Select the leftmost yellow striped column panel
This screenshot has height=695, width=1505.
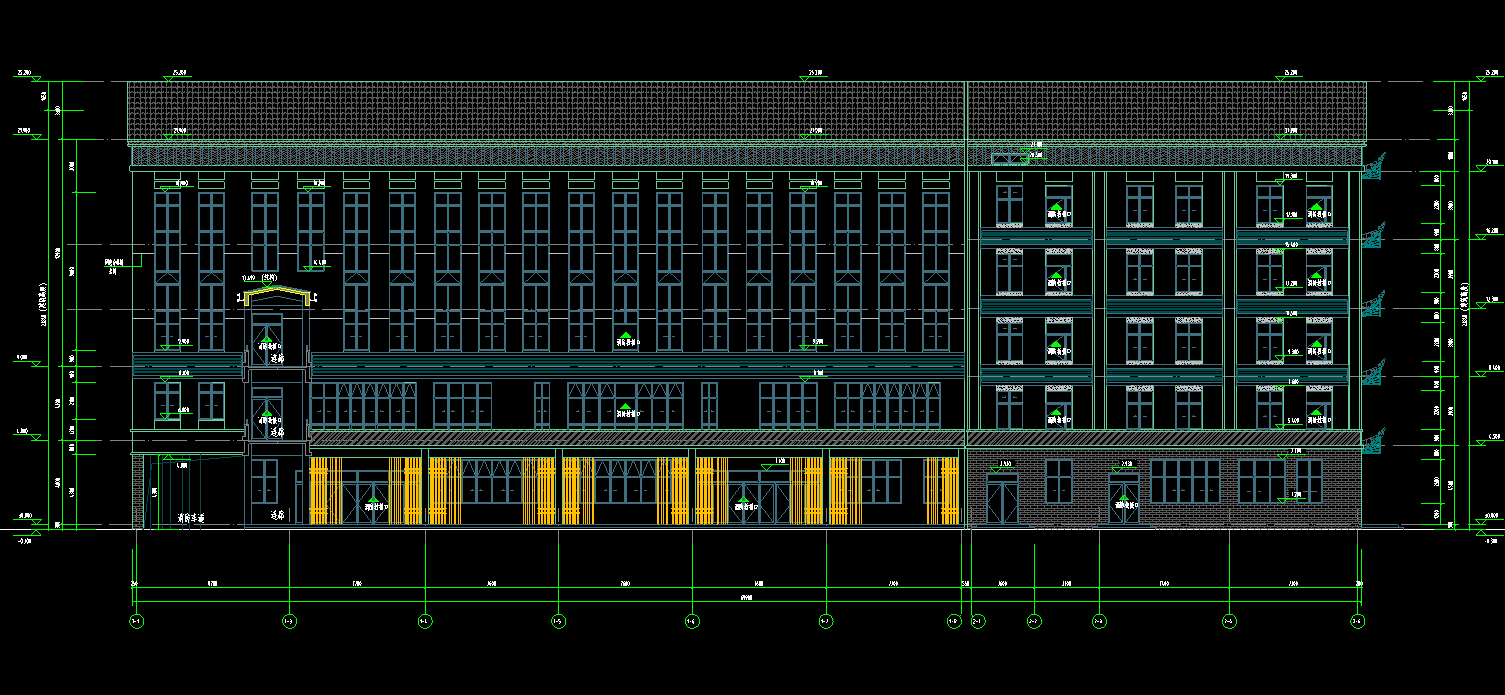[x=320, y=490]
